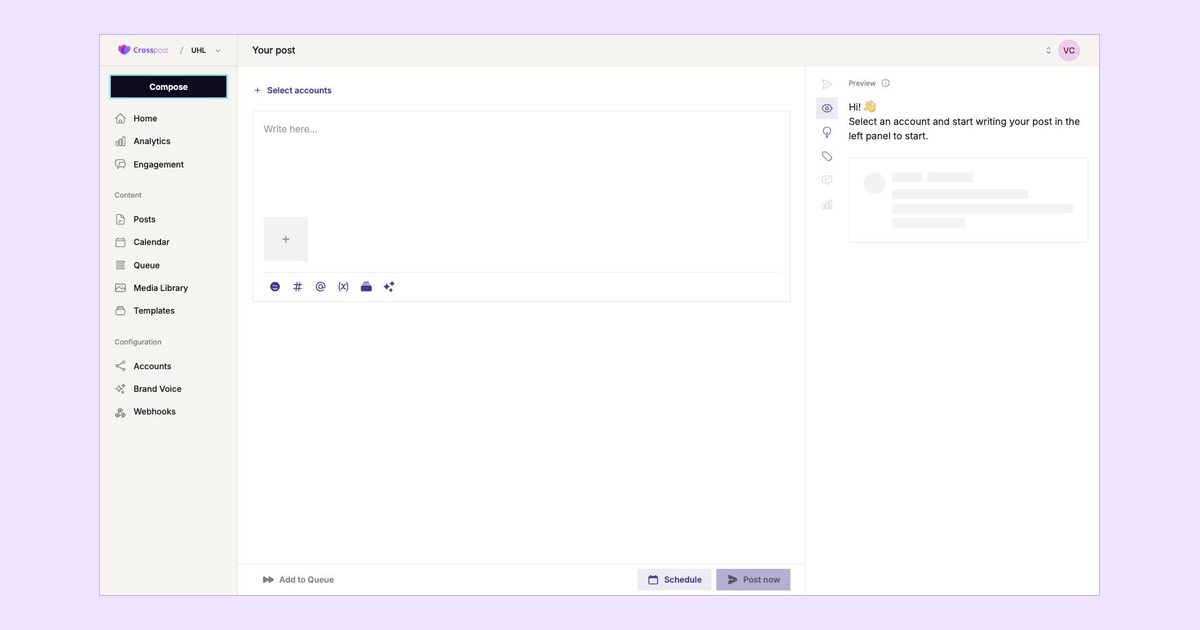
Task: Open the tag labels panel icon
Action: click(x=827, y=156)
